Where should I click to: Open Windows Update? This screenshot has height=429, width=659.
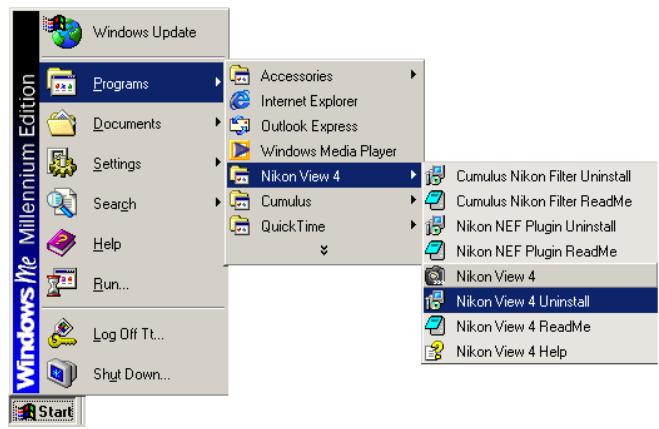[134, 32]
